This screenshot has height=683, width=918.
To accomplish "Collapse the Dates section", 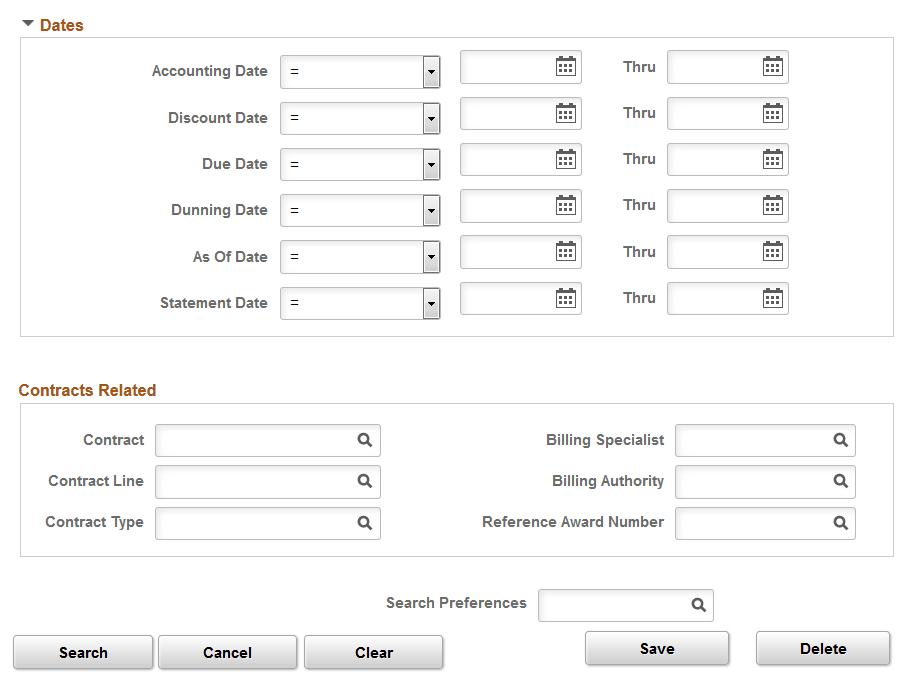I will click(27, 21).
